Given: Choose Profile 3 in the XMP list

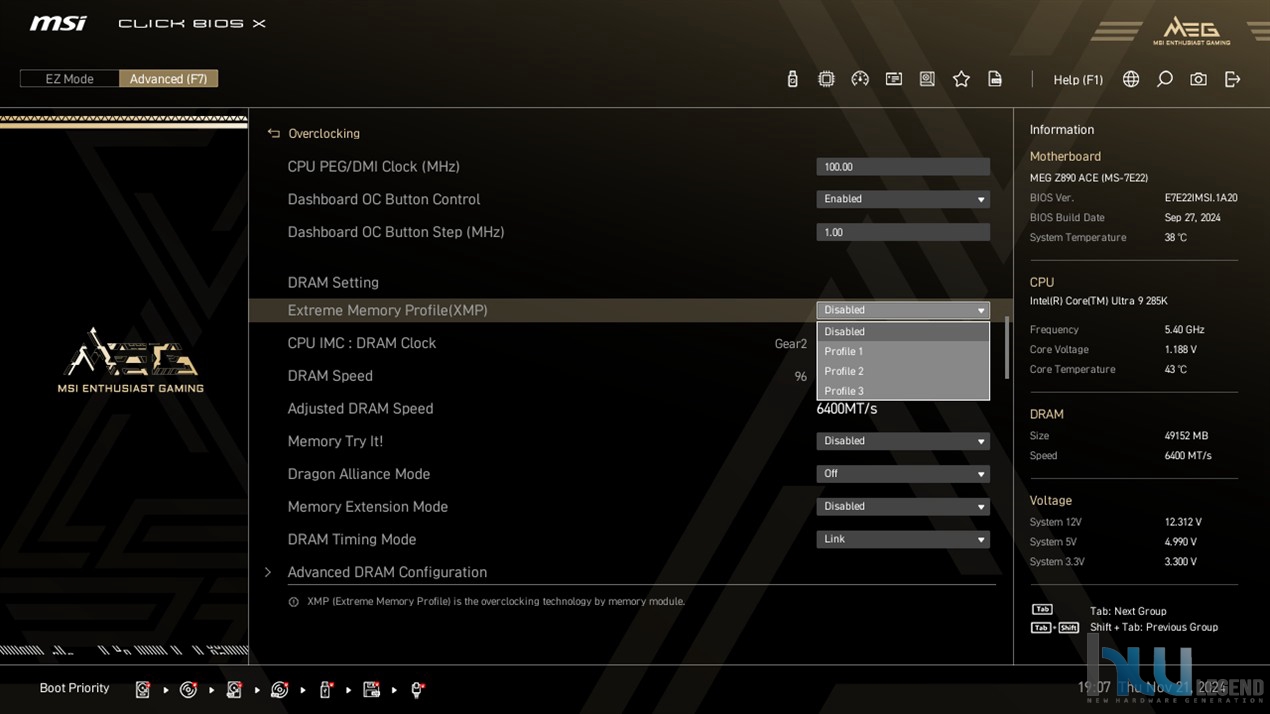Looking at the screenshot, I should tap(903, 390).
